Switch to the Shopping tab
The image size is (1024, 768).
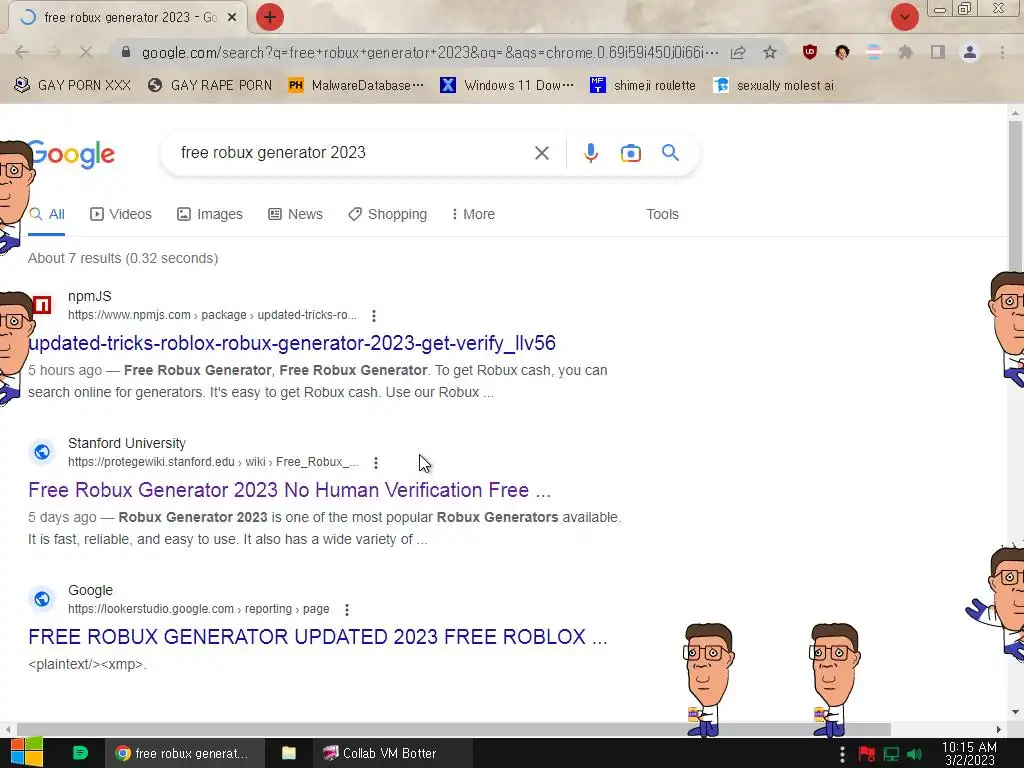click(387, 214)
